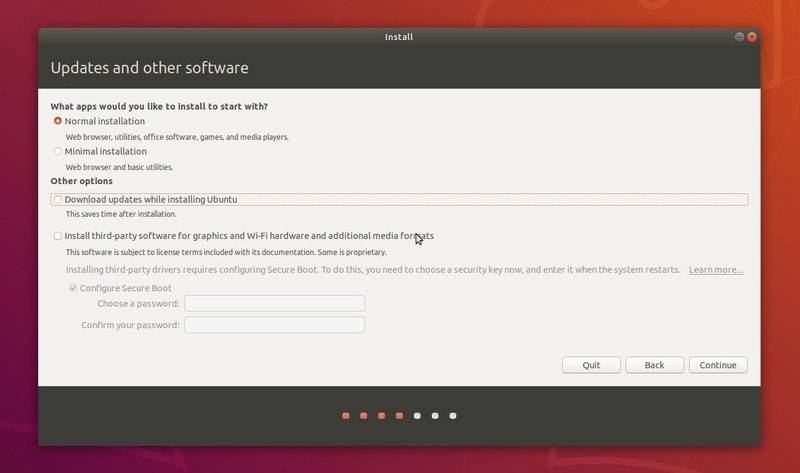Toggle the Configure Secure Boot checkbox

click(x=73, y=288)
